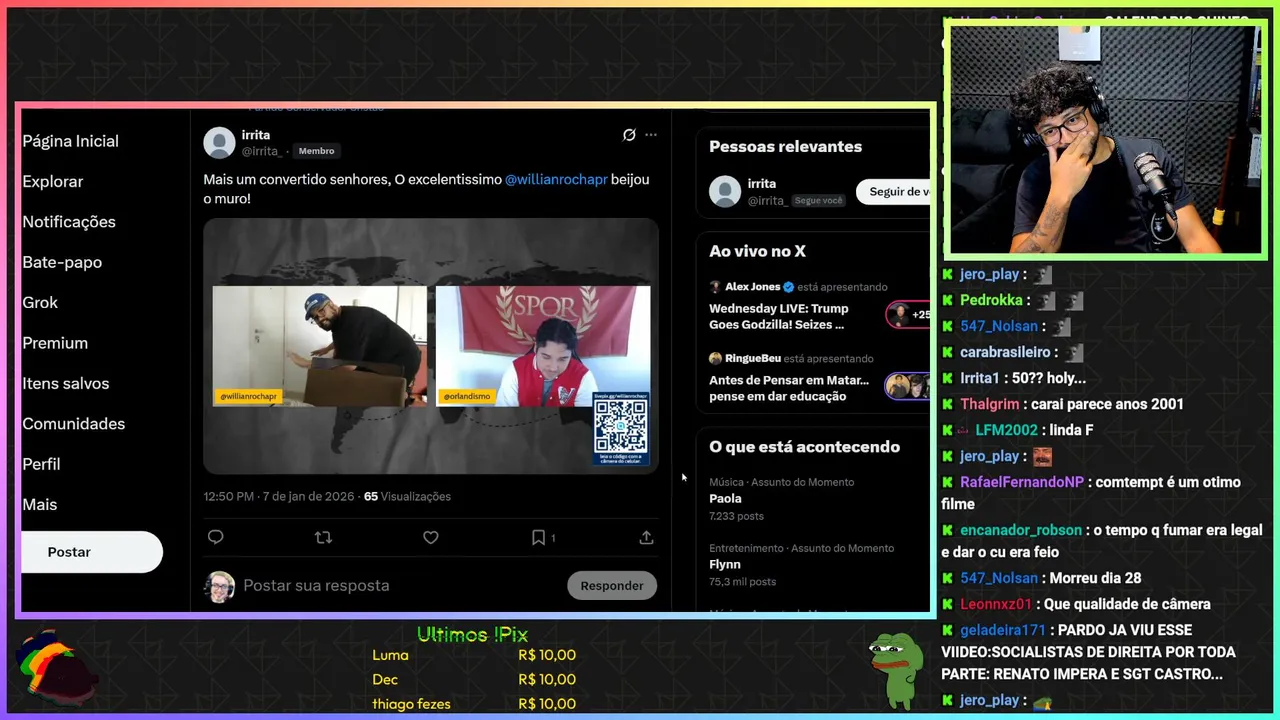Click the O que está acontecendo heading
Screen dimensions: 1280x720
[x=804, y=447]
